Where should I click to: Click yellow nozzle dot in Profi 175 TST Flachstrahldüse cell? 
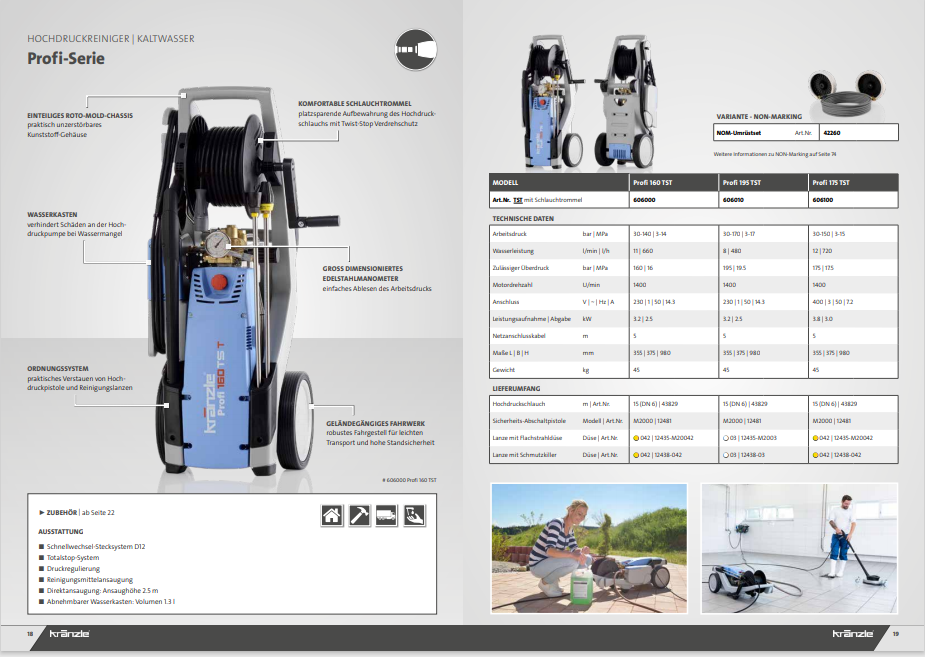coord(816,438)
